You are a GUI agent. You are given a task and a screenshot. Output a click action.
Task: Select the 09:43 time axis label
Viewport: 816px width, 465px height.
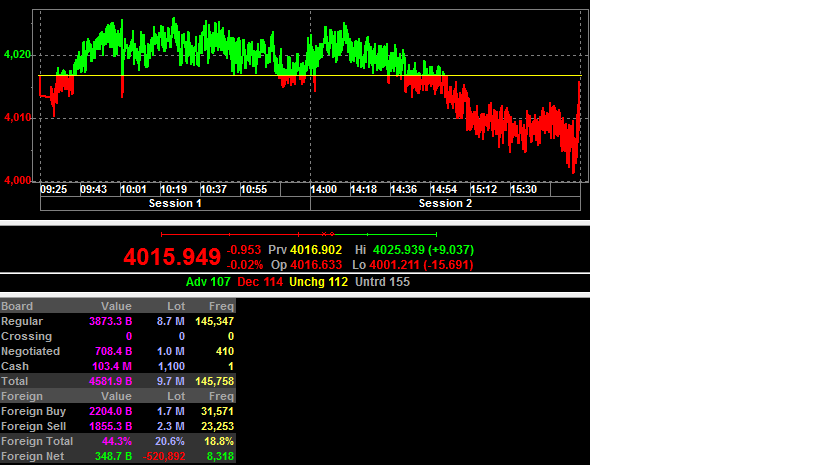pyautogui.click(x=94, y=189)
